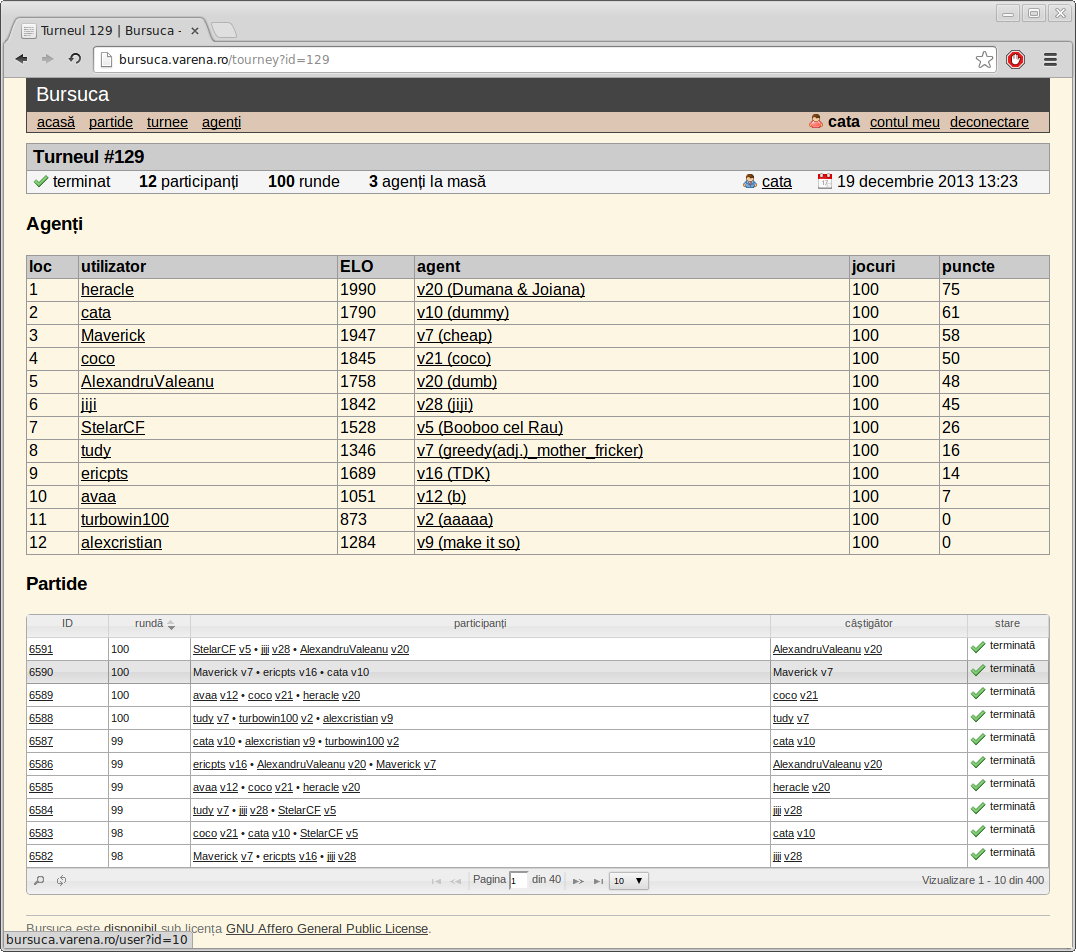Image resolution: width=1076 pixels, height=952 pixels.
Task: Switch to the Turneul 129 browser tab
Action: pyautogui.click(x=110, y=31)
